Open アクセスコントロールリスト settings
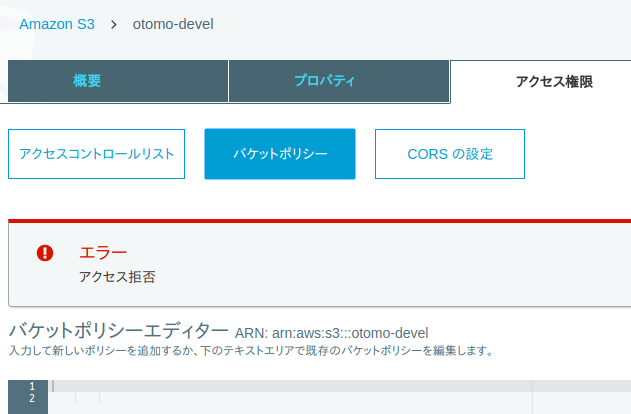 [x=97, y=154]
